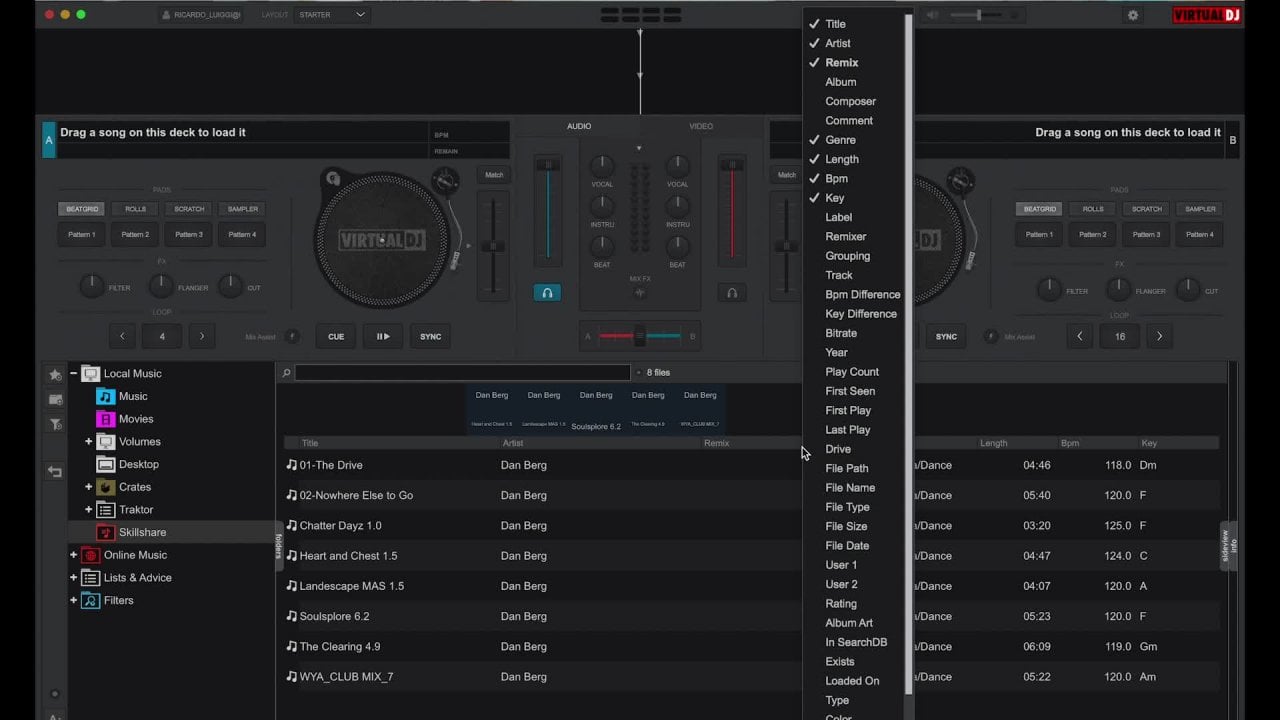Click the back arrow sidebar icon
The width and height of the screenshot is (1280, 720).
point(55,472)
